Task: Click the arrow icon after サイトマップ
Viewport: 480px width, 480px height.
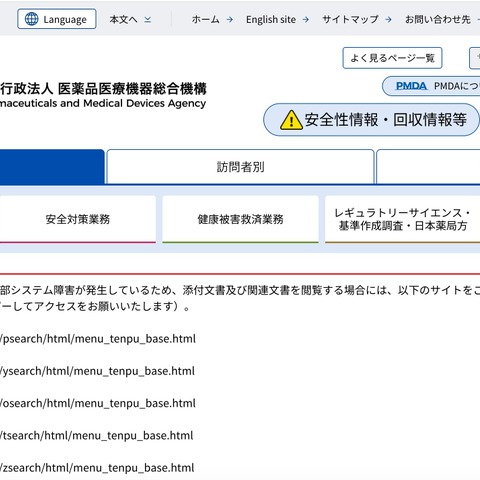Action: click(x=388, y=20)
